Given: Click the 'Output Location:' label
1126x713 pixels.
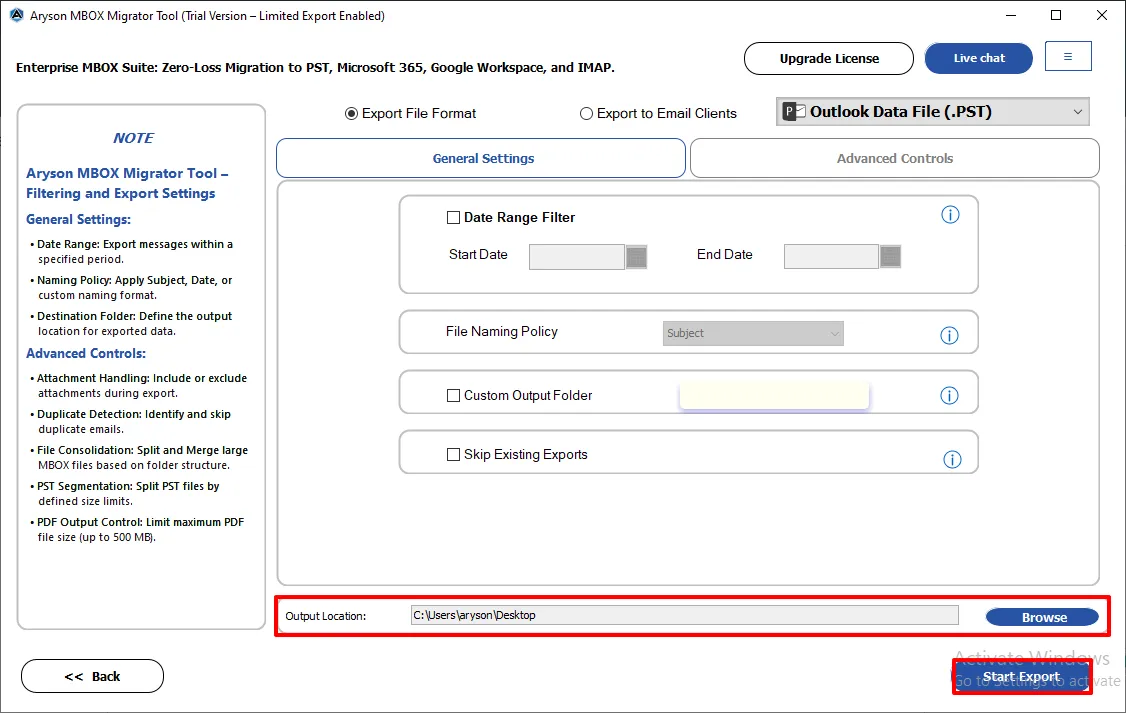Looking at the screenshot, I should pyautogui.click(x=325, y=616).
